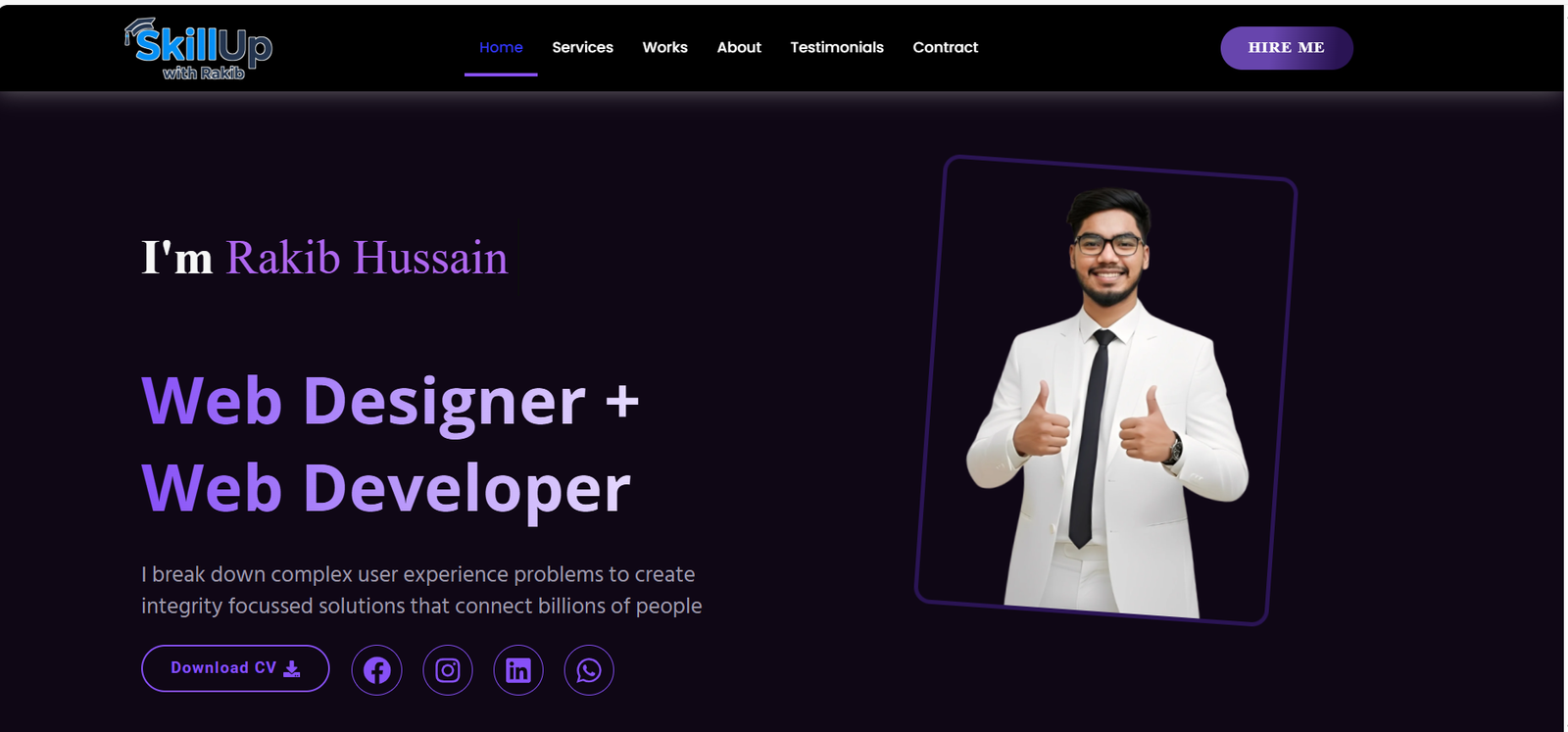This screenshot has width=1568, height=732.
Task: Select About in the navigation bar
Action: click(x=739, y=47)
